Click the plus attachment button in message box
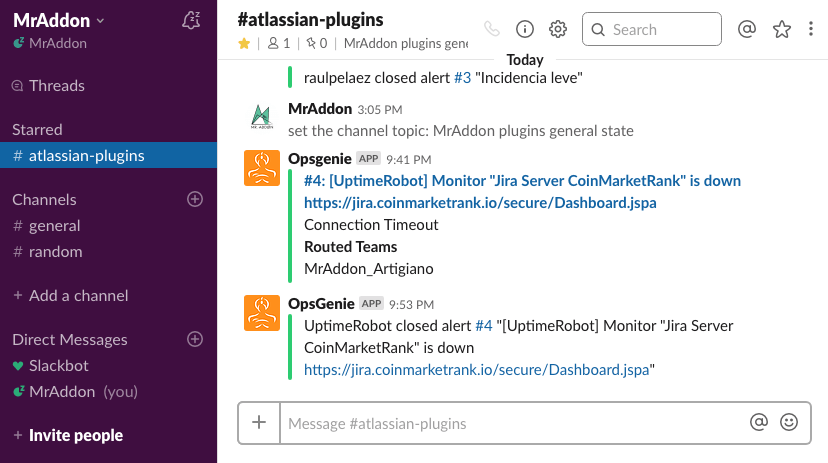Viewport: 828px width, 463px height. pyautogui.click(x=259, y=423)
